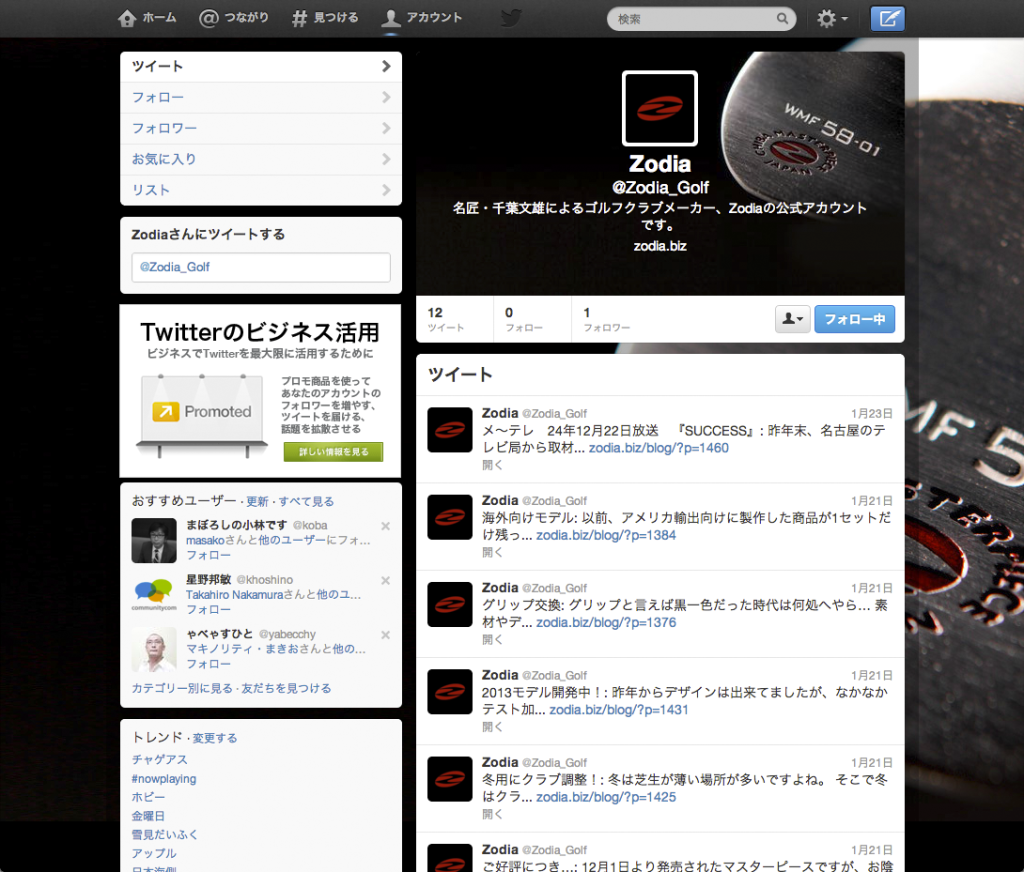Viewport: 1024px width, 872px height.
Task: Follow 星野邦敏 via フォロー link
Action: click(x=208, y=609)
